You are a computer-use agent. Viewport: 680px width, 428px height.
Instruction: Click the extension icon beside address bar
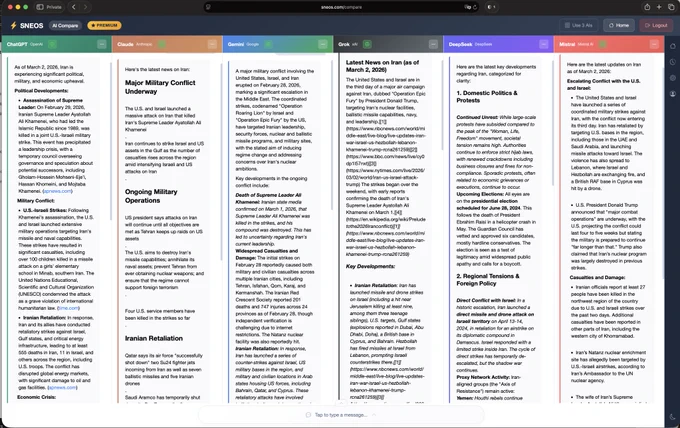491,7
